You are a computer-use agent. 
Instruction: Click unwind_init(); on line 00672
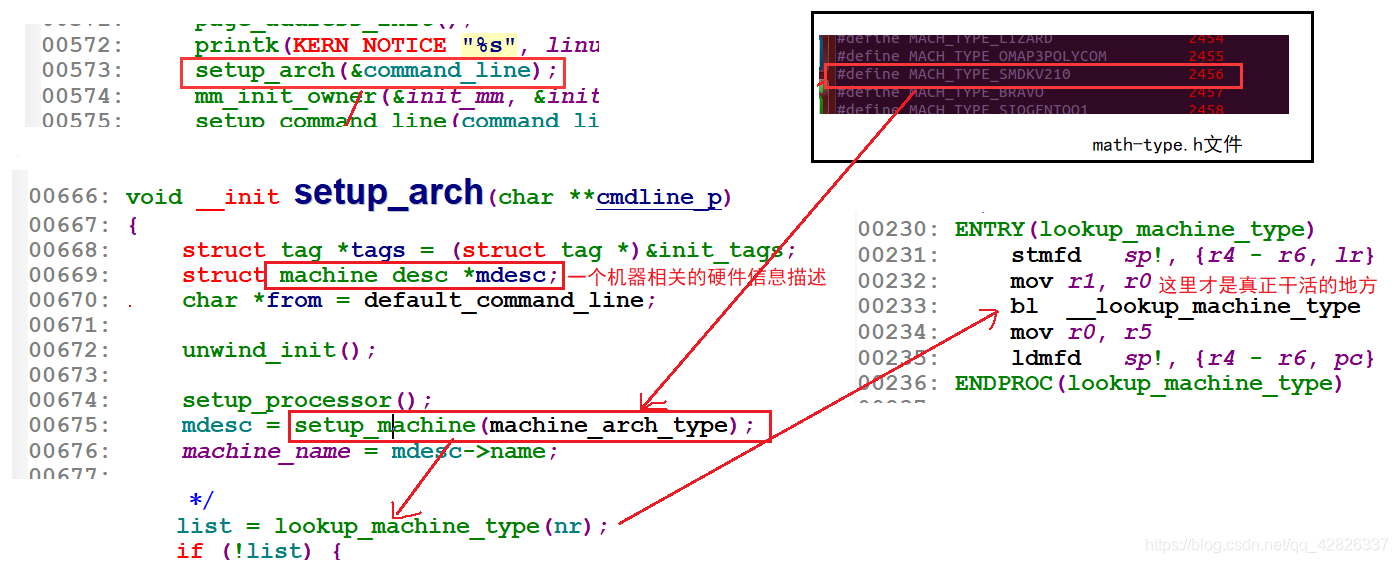point(280,351)
